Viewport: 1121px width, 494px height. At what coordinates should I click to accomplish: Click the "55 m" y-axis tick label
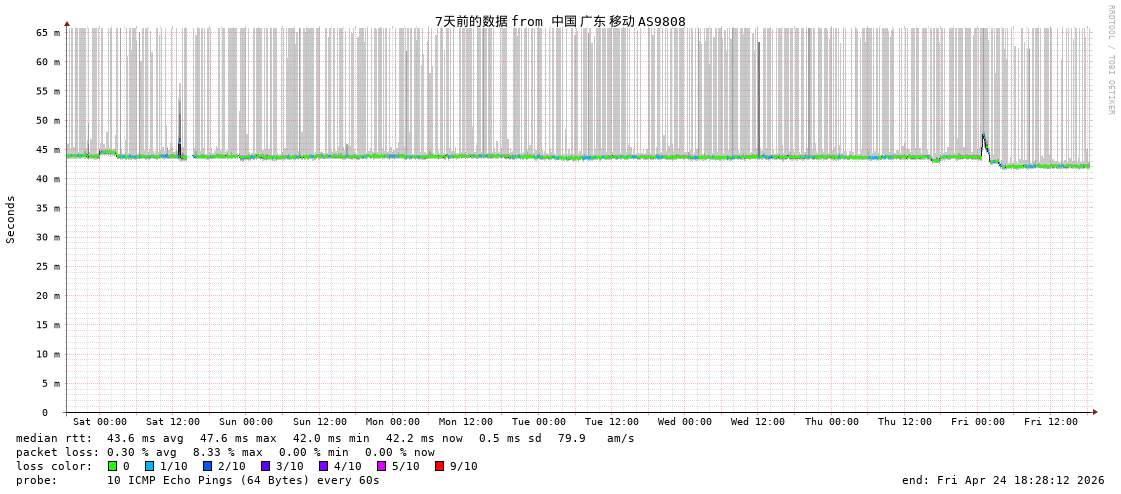(48, 91)
